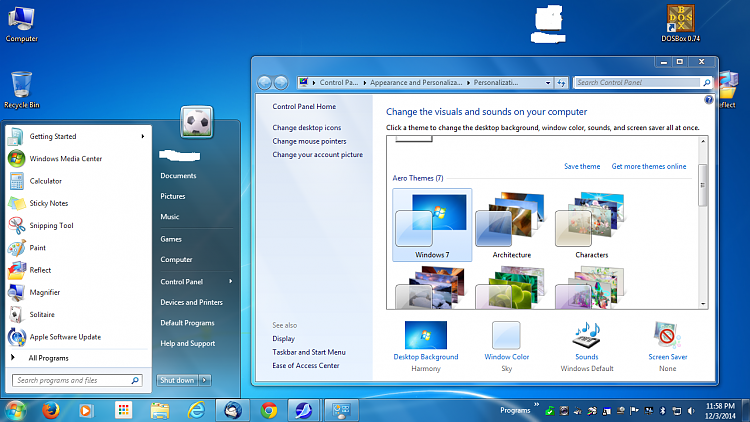Click breadcrumb arrow after Control Panel
The height and width of the screenshot is (422, 750).
click(x=364, y=83)
